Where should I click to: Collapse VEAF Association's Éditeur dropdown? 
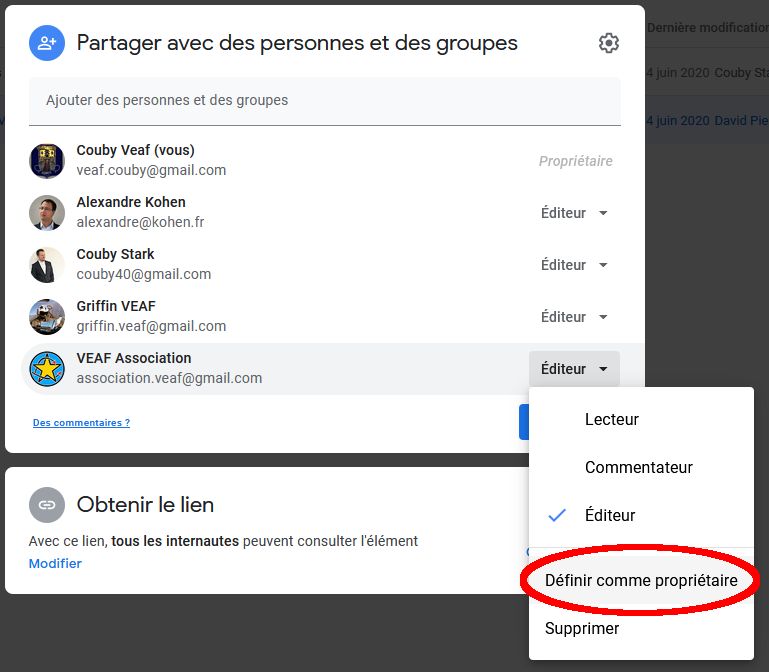pyautogui.click(x=574, y=369)
